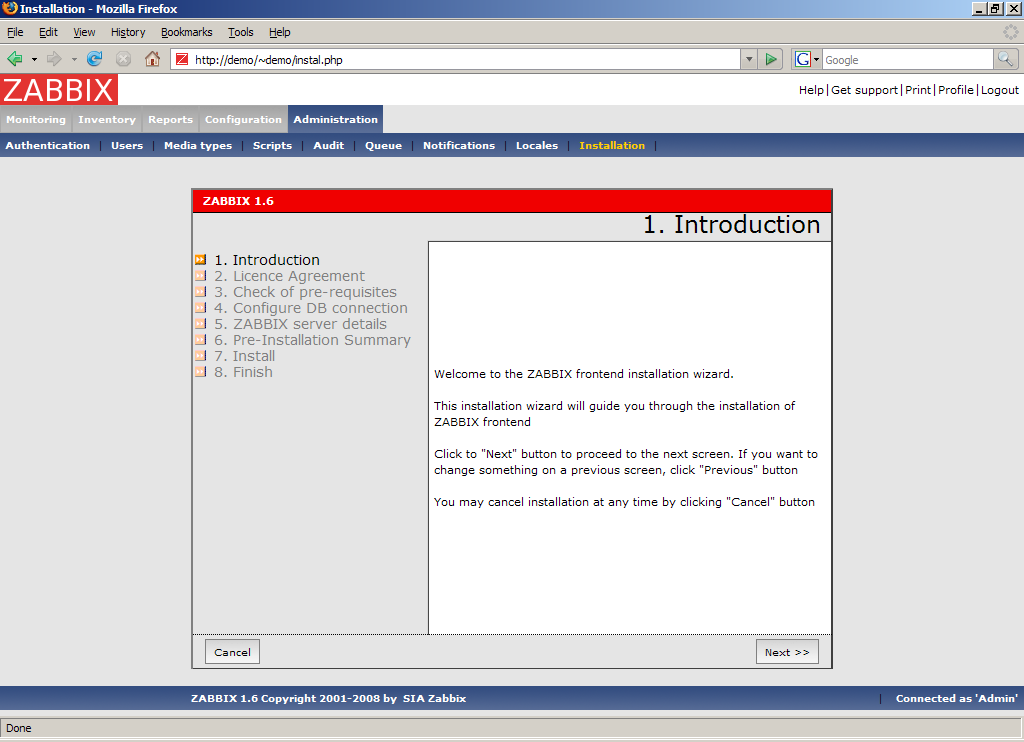Open the Edit menu
This screenshot has height=742, width=1024.
tap(48, 32)
